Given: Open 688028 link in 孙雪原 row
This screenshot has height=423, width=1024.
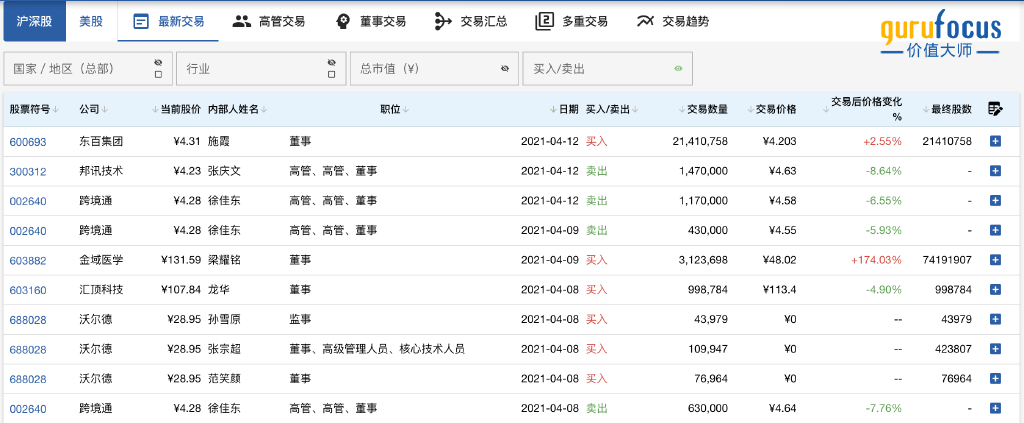Looking at the screenshot, I should (28, 320).
